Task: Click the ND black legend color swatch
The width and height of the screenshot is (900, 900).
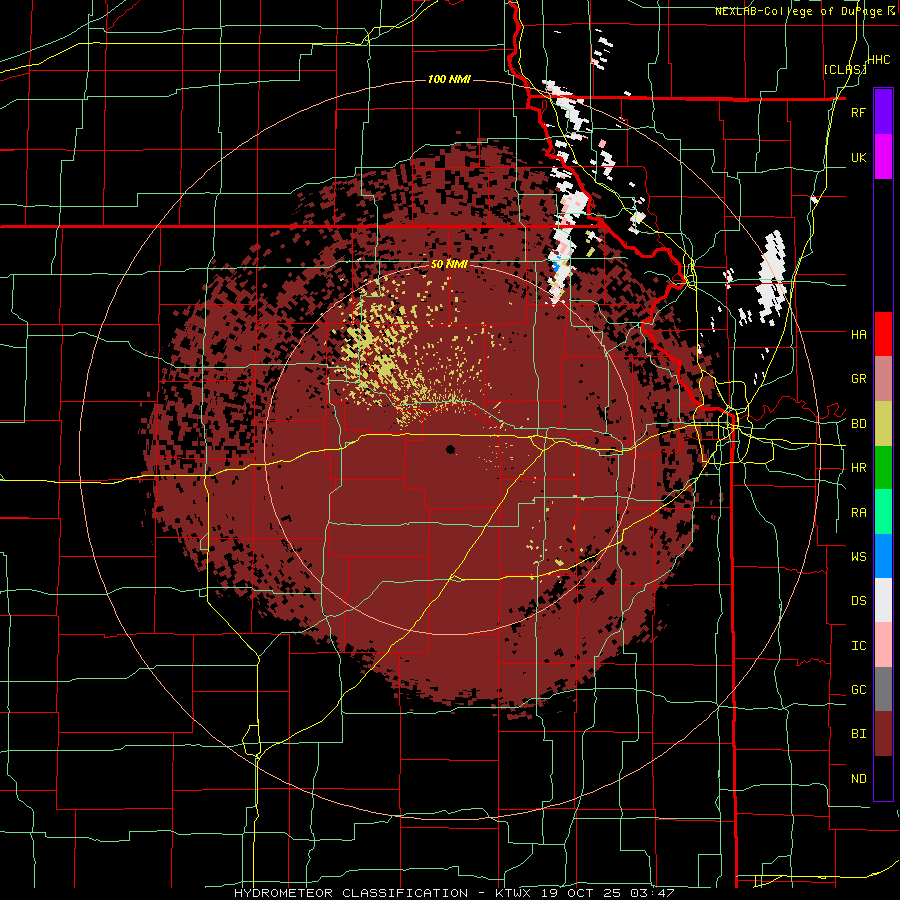Action: coord(883,778)
